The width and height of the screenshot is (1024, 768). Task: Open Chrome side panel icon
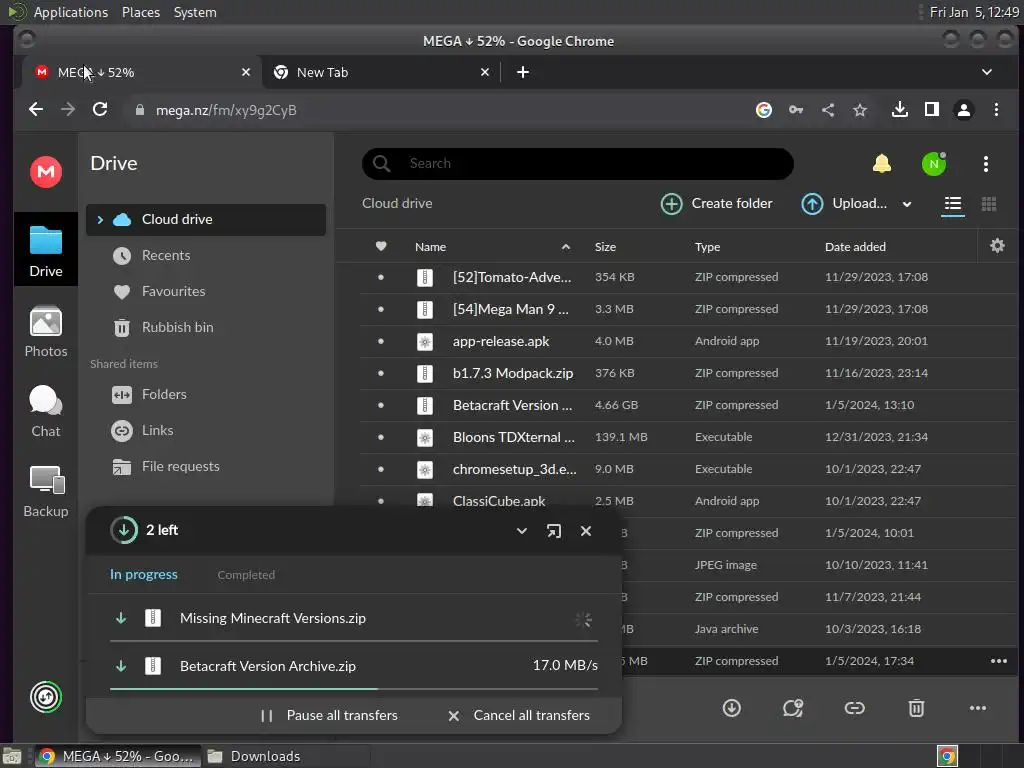[x=932, y=110]
